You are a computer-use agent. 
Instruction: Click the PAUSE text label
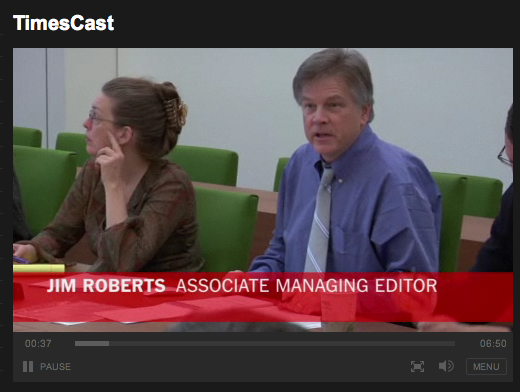pos(55,367)
